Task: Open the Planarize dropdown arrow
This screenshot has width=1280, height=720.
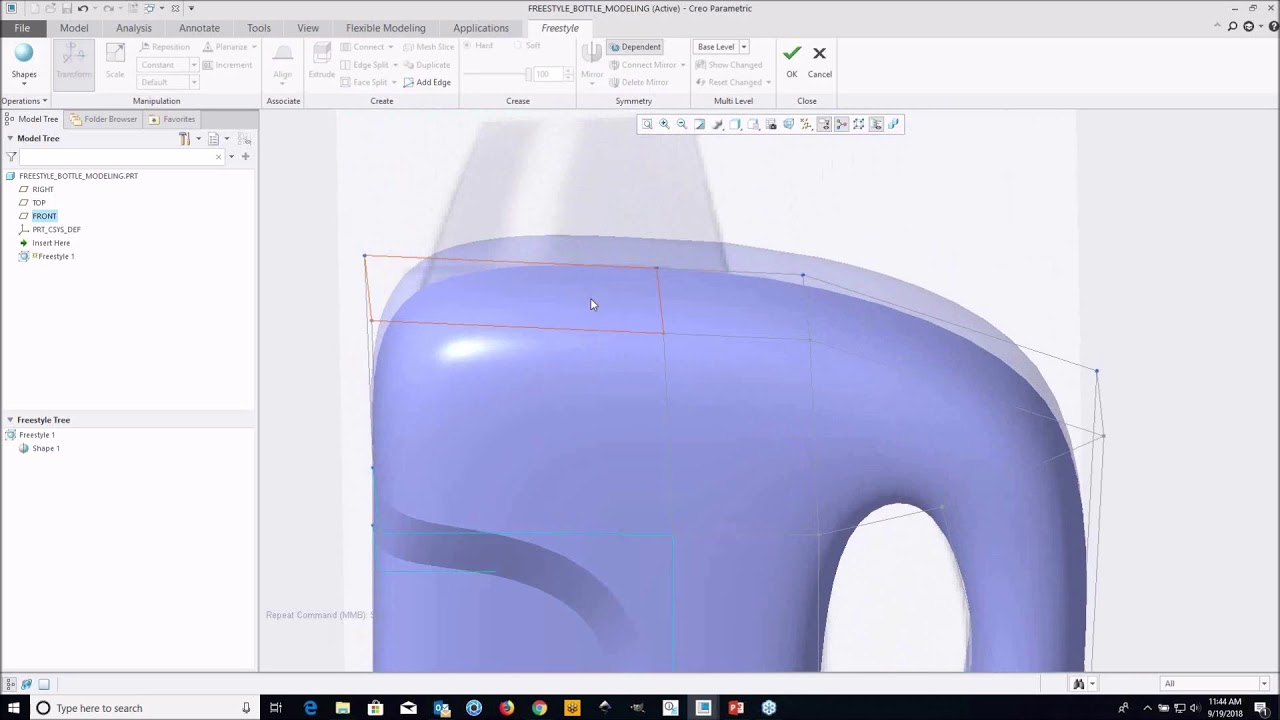Action: tap(254, 47)
